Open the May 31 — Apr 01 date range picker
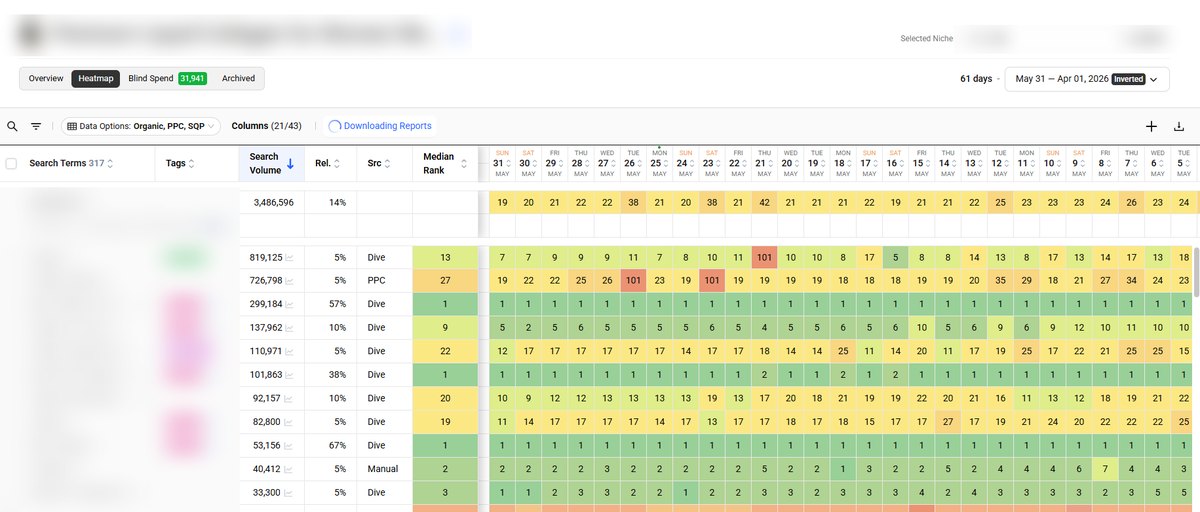 (x=1087, y=79)
